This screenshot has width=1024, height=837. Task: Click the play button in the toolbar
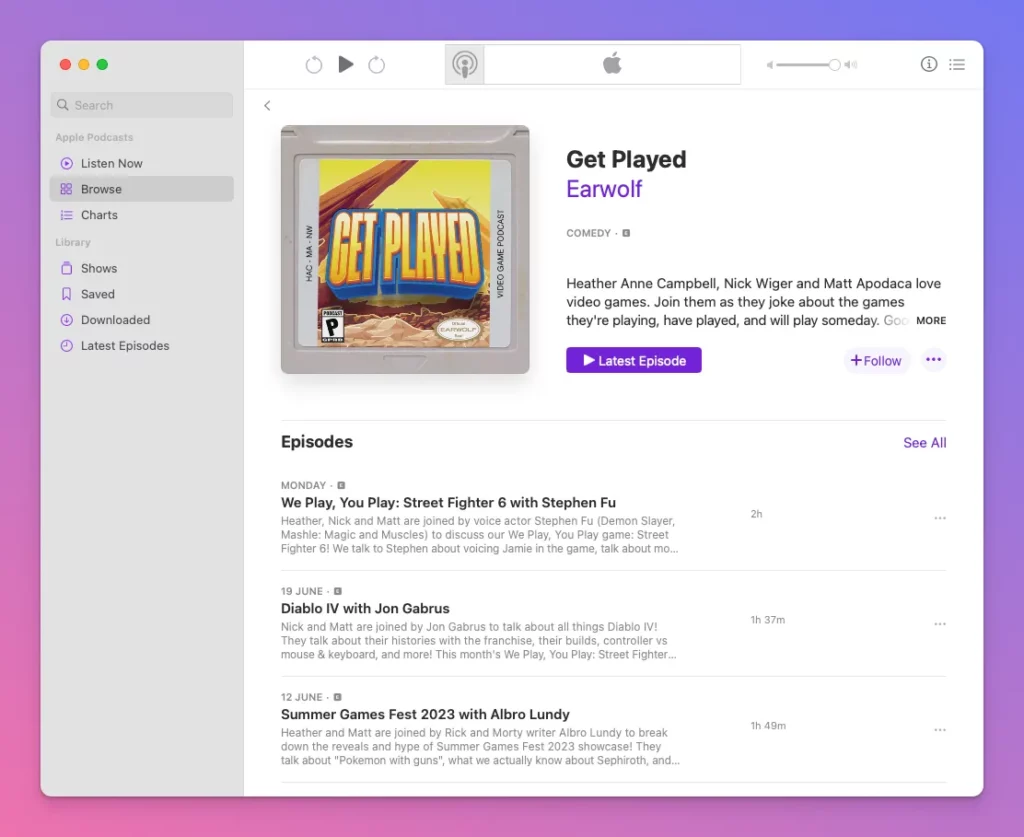coord(346,65)
